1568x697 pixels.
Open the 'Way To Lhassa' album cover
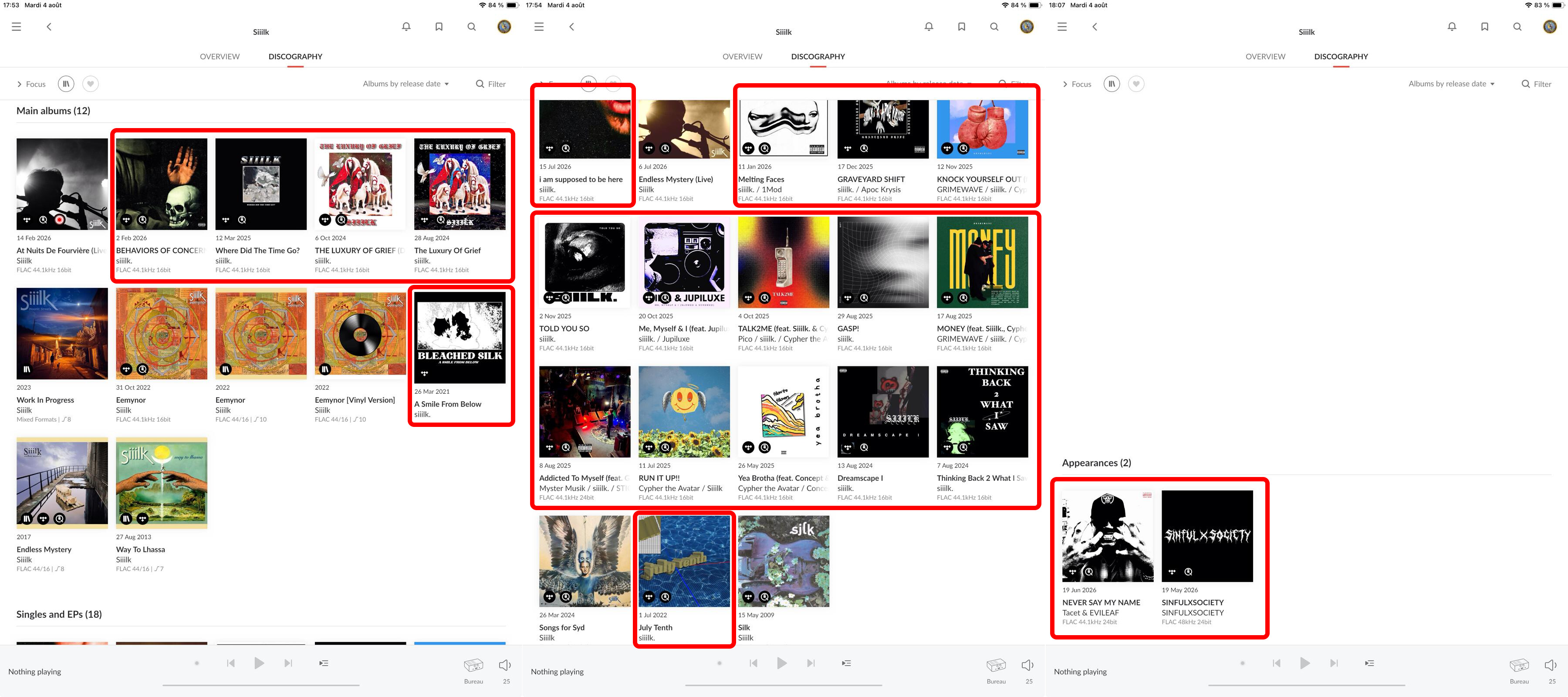(x=161, y=484)
